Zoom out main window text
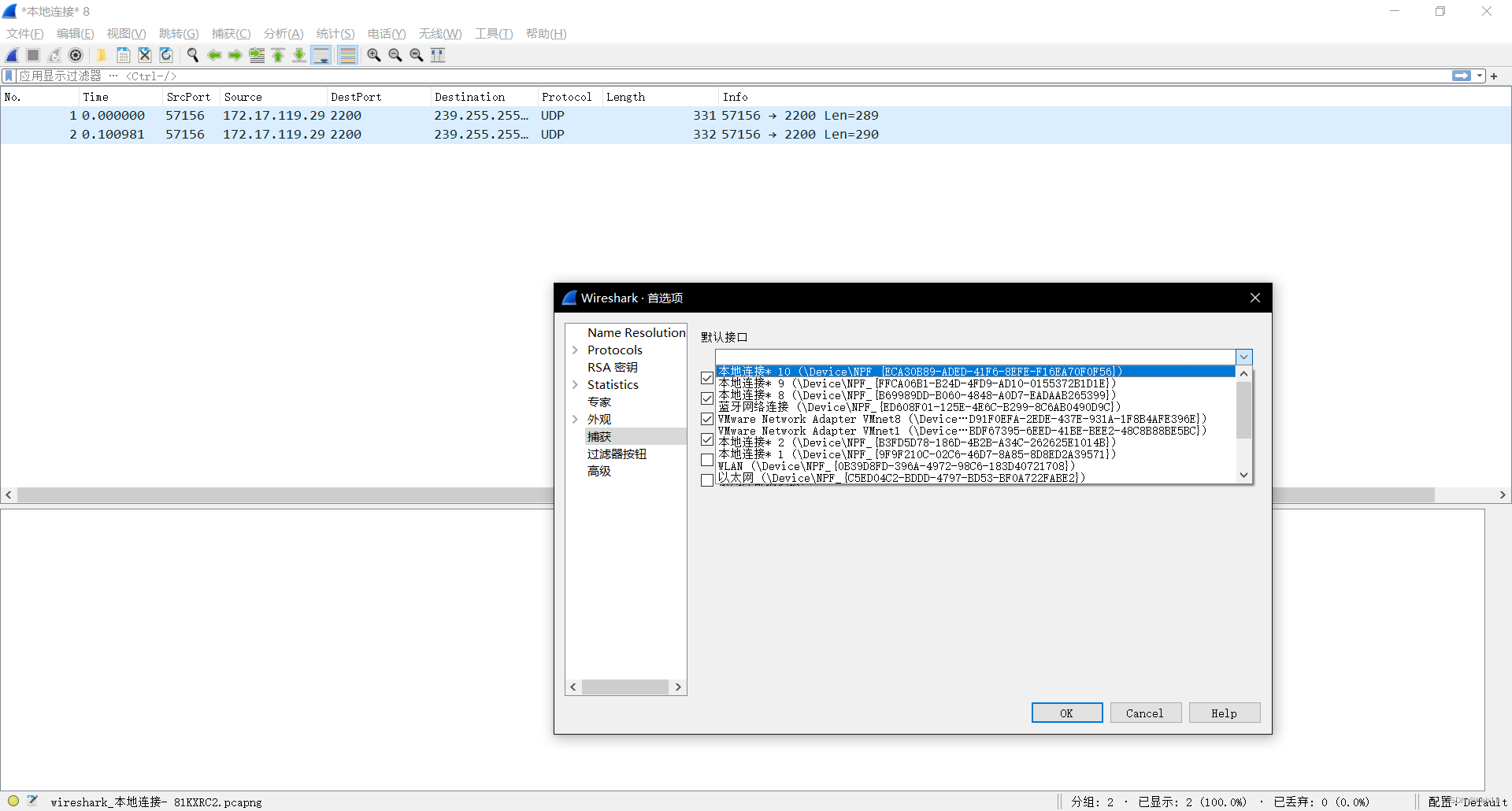Screen dimensions: 1512x811 pyautogui.click(x=395, y=55)
